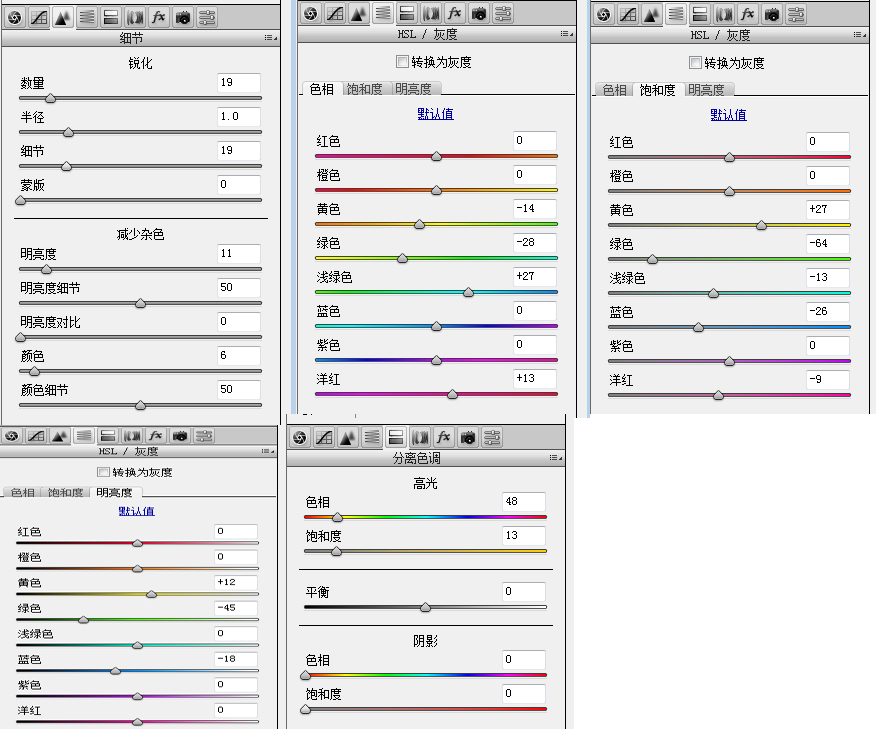Tick 转换为灰度 checkbox in hue (色相) HSL panel
The height and width of the screenshot is (729, 876).
pos(402,61)
